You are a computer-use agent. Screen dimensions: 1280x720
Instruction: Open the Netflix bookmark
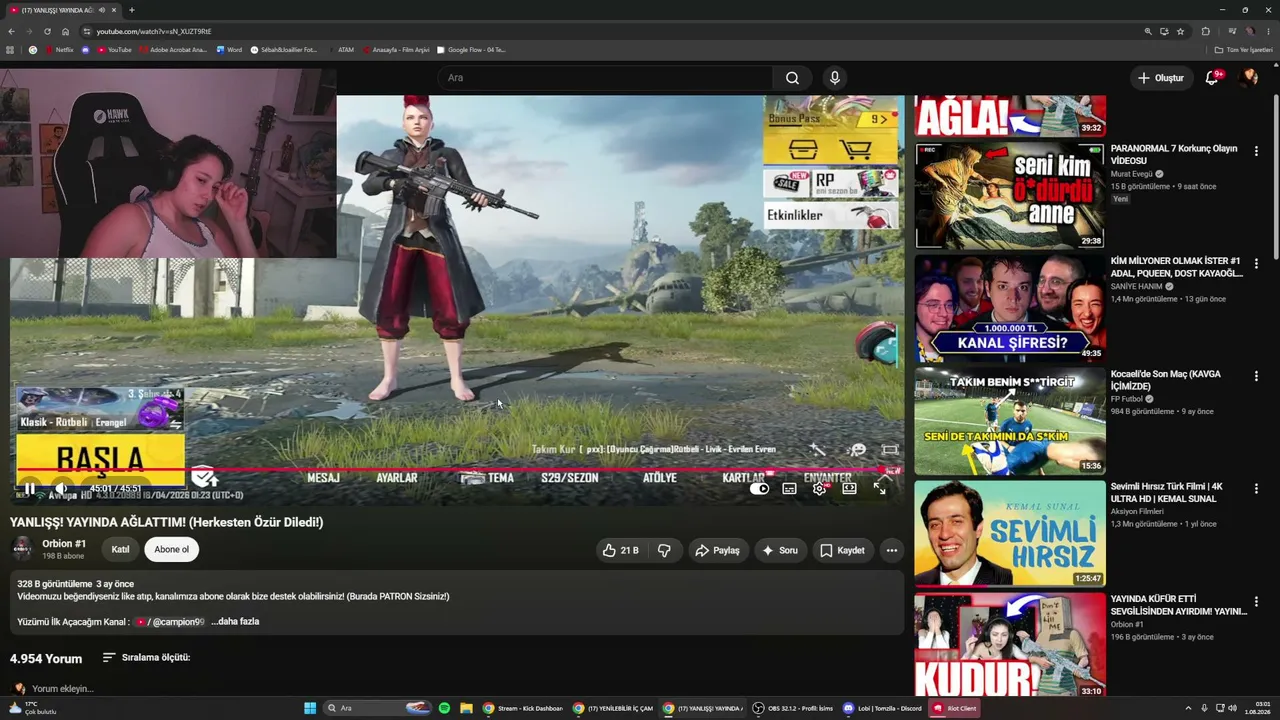pos(59,49)
